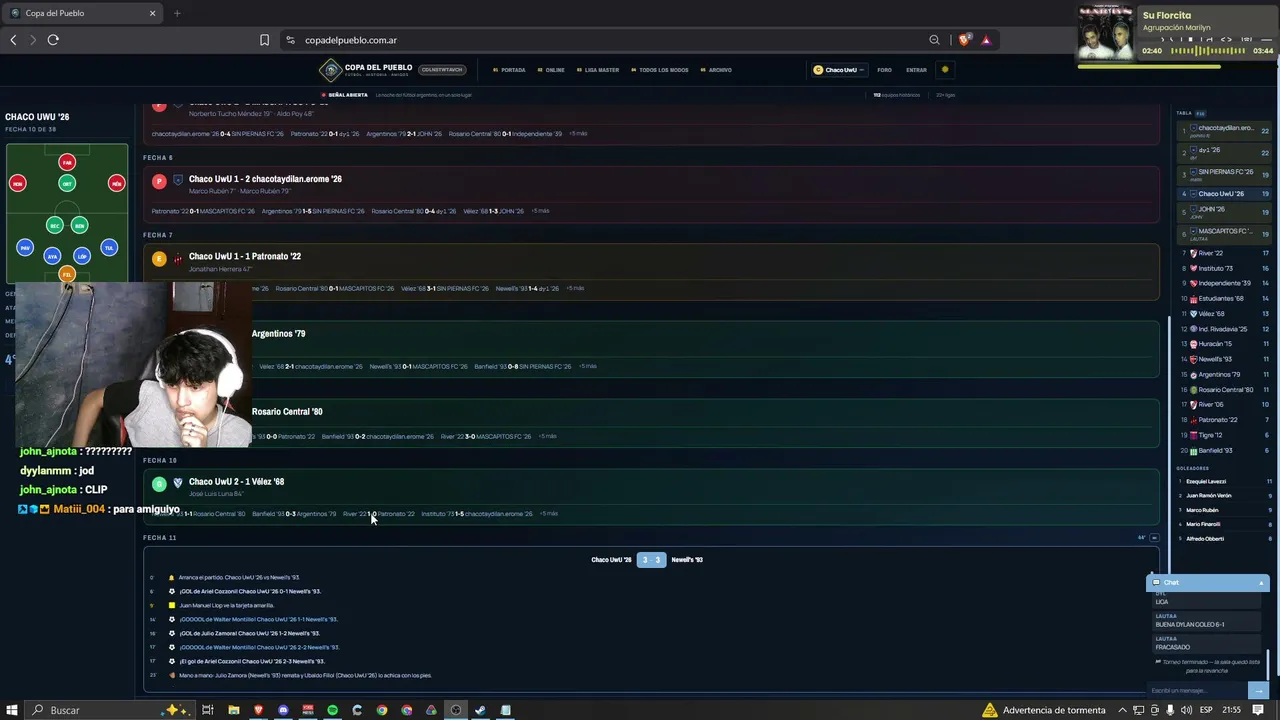Image resolution: width=1280 pixels, height=720 pixels.
Task: Open the Brave Shields icon
Action: point(965,40)
